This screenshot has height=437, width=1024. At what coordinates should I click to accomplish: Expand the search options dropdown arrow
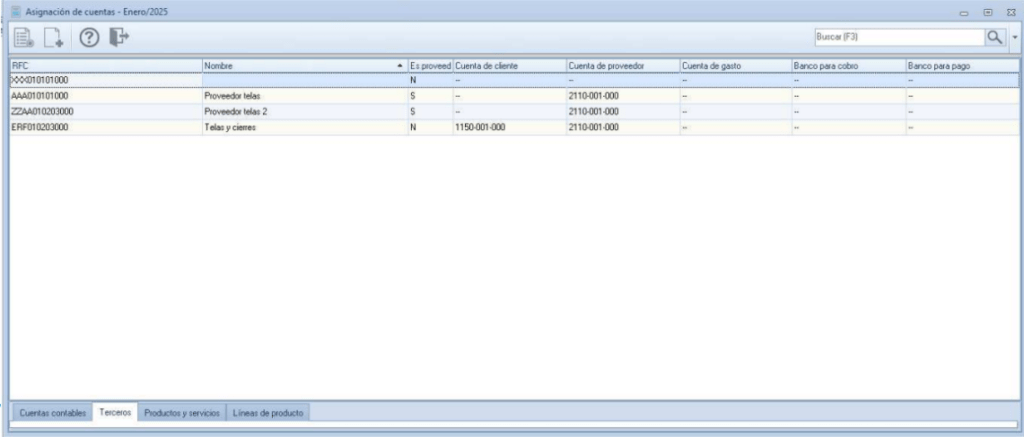pos(1014,38)
